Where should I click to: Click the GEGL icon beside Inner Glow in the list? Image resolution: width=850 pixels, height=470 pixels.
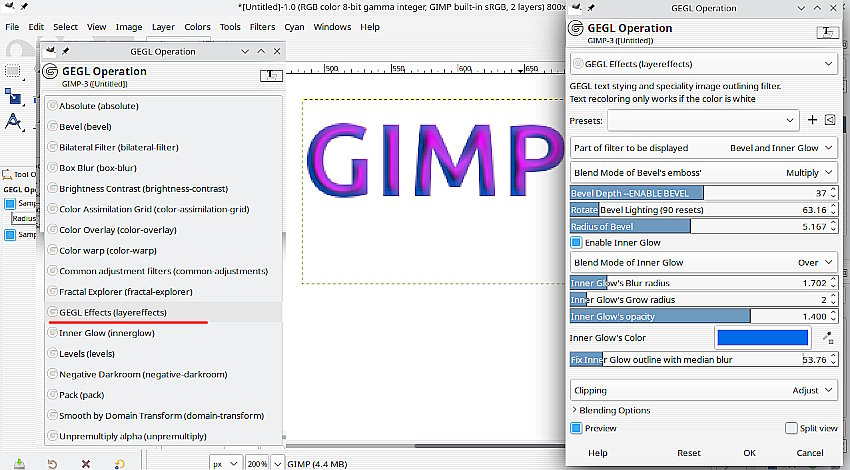pos(53,333)
